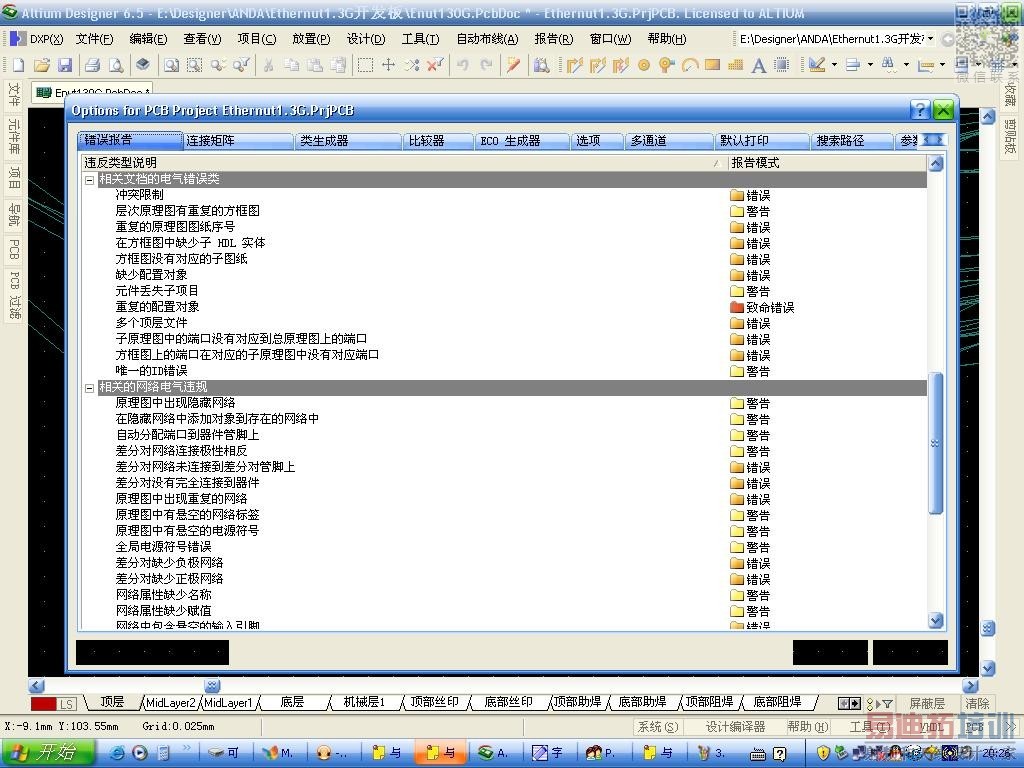This screenshot has width=1024, height=768.
Task: Open the 设计(D) menu
Action: tap(366, 39)
